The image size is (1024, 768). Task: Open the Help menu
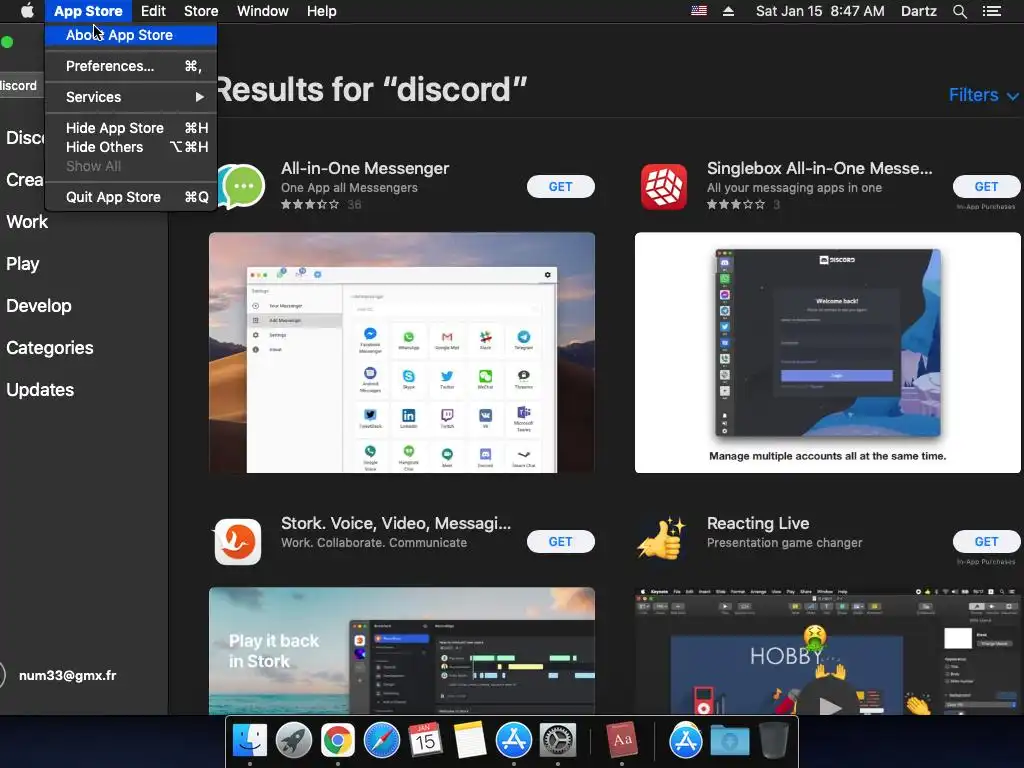coord(322,11)
